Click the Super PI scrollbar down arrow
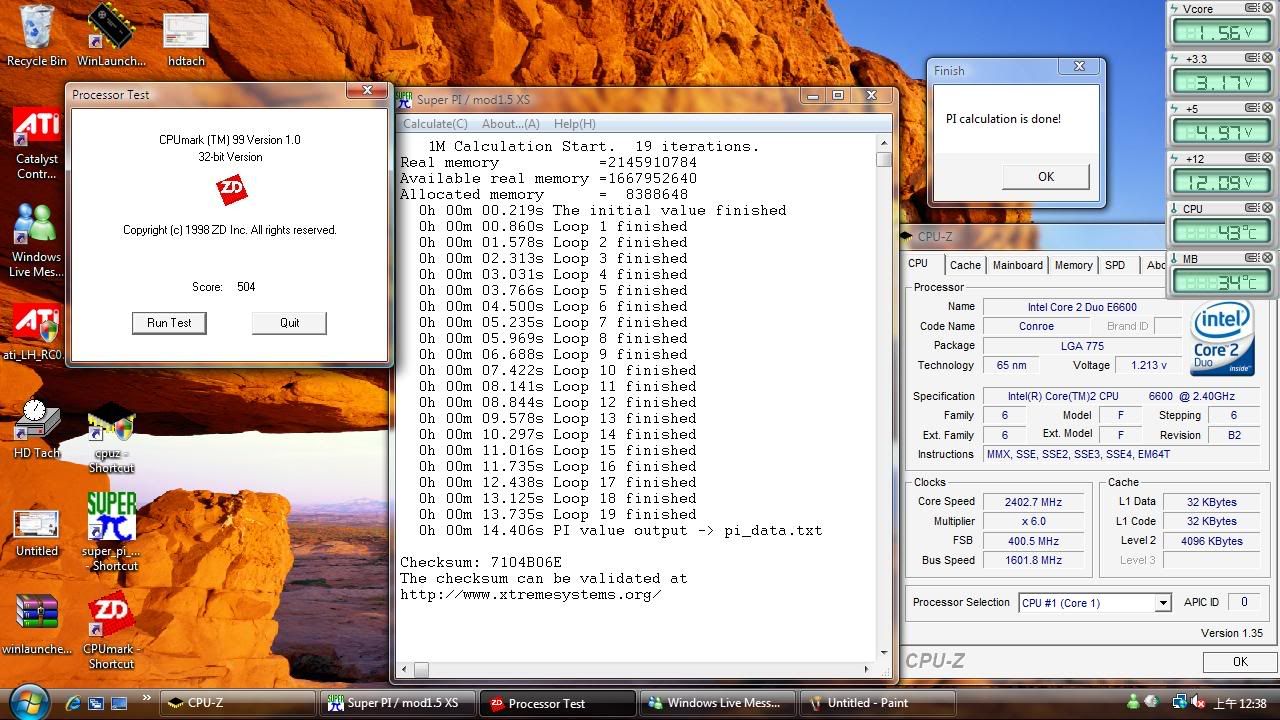The height and width of the screenshot is (720, 1280). 884,653
